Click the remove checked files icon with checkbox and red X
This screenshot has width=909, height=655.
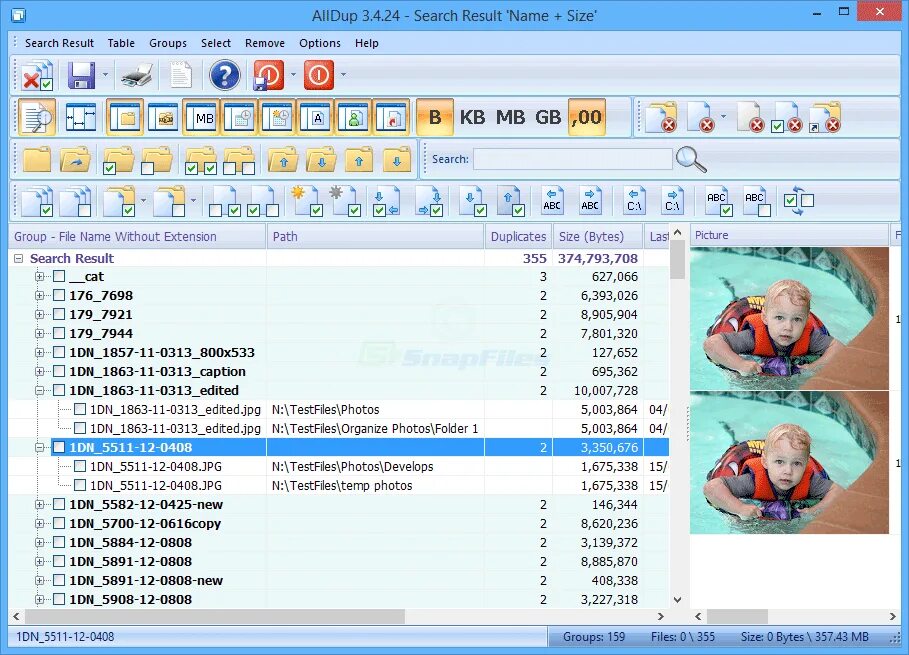[786, 118]
